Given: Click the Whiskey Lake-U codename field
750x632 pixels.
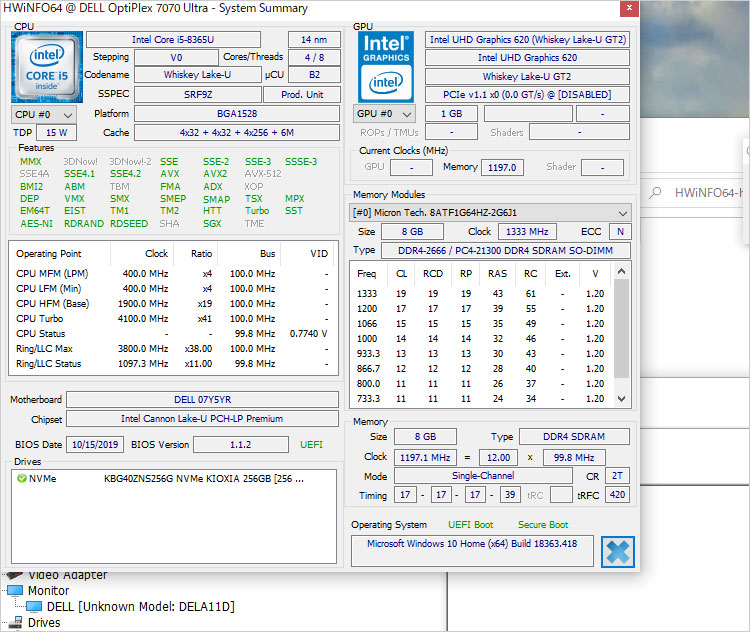Looking at the screenshot, I should click(197, 75).
